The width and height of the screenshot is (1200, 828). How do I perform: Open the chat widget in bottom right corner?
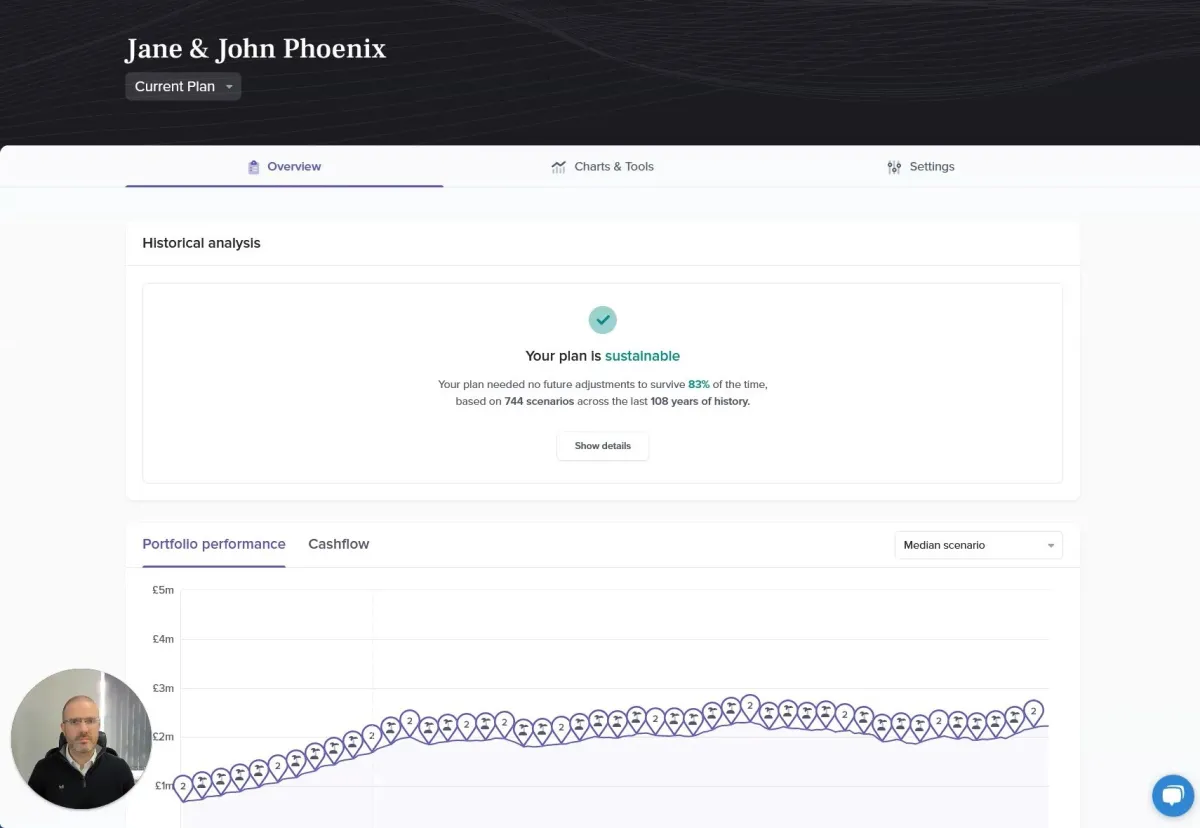pos(1172,795)
